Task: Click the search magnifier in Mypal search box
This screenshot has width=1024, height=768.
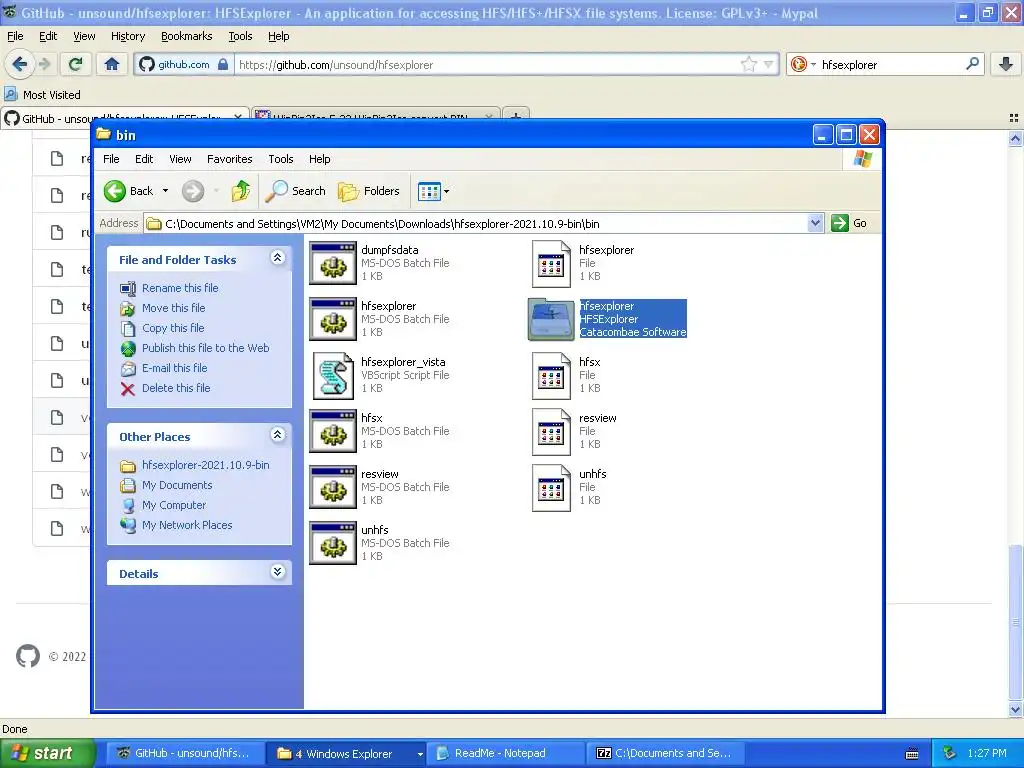Action: point(972,64)
